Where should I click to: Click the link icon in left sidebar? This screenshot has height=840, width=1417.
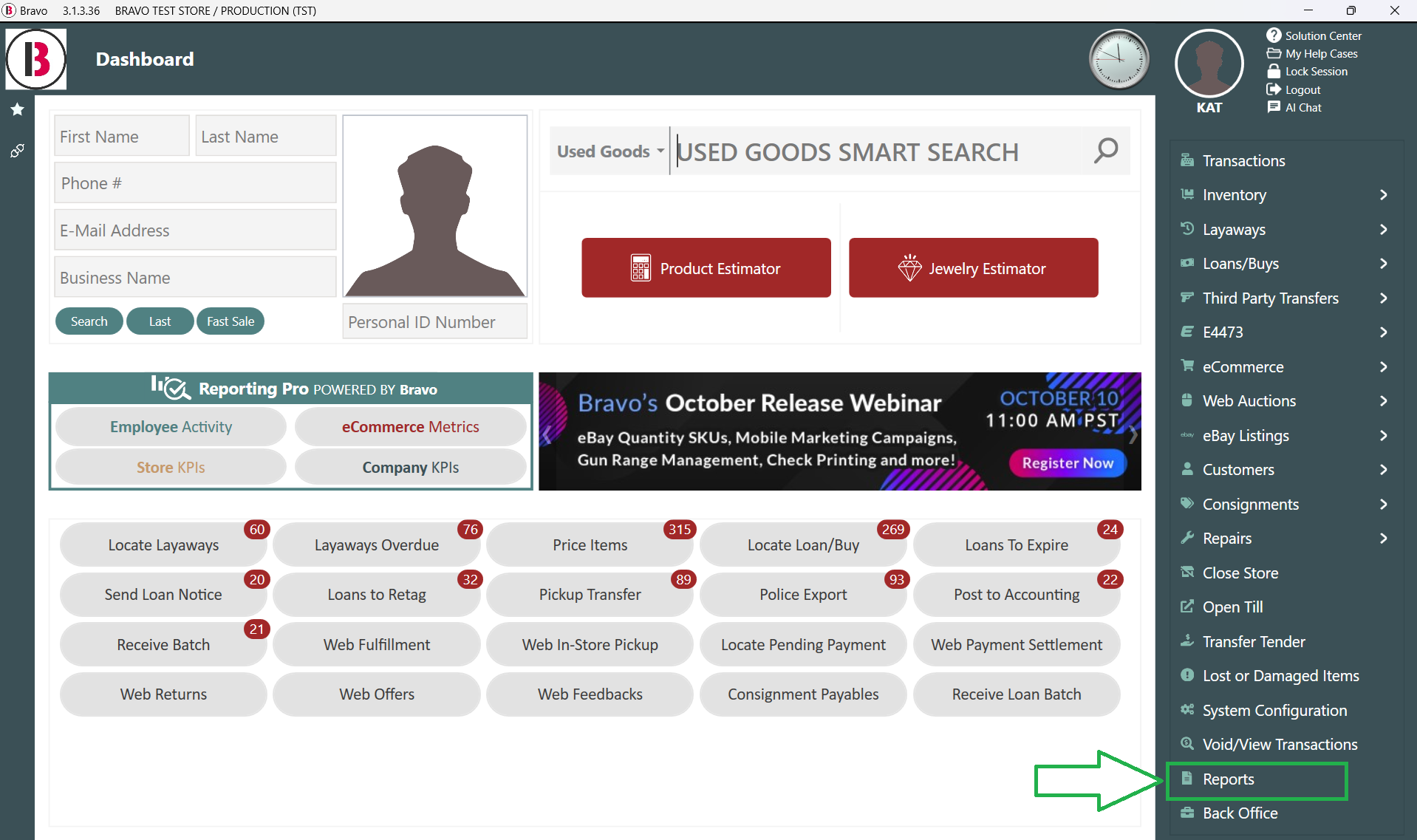[x=18, y=151]
